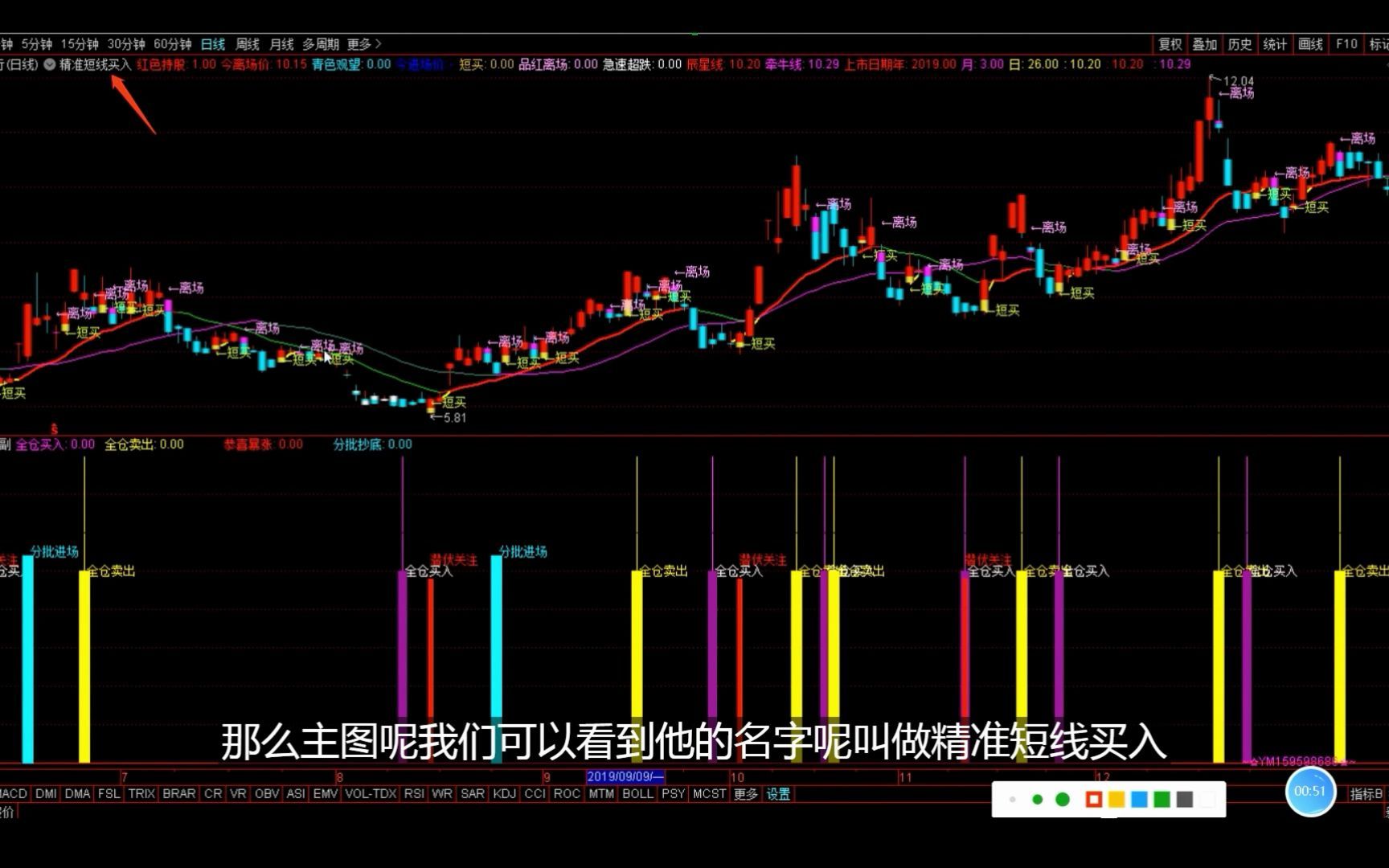Open the 统计 statistics panel
This screenshot has width=1389, height=868.
1275,44
